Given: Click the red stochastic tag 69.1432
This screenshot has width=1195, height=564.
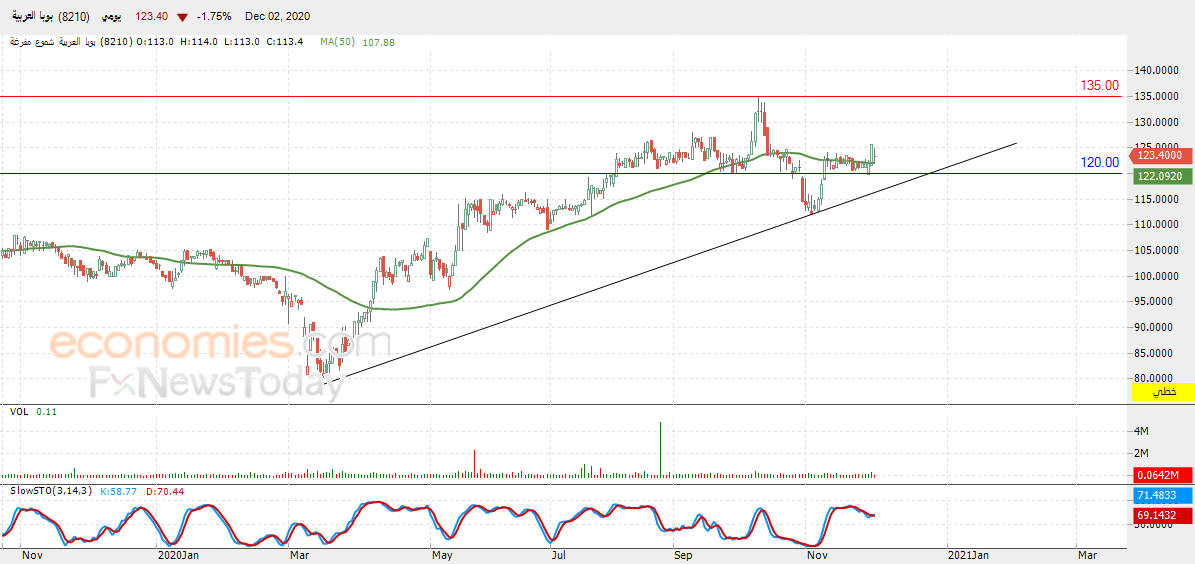Looking at the screenshot, I should point(1163,516).
